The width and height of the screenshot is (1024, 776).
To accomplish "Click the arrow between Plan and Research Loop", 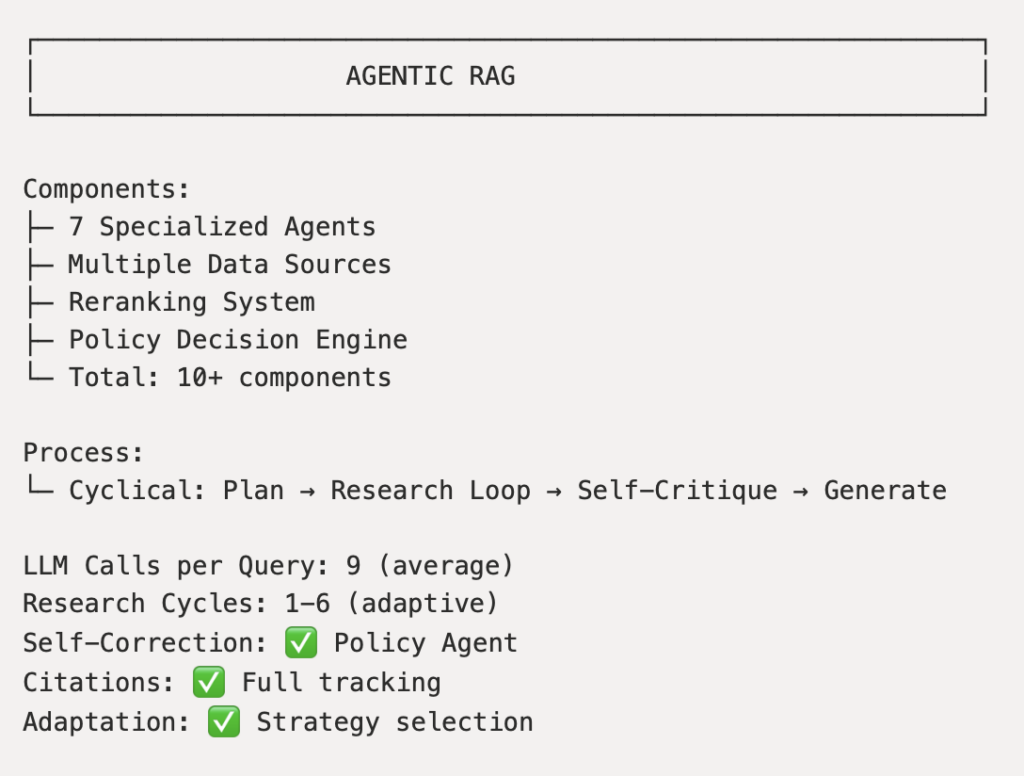I will click(x=307, y=491).
